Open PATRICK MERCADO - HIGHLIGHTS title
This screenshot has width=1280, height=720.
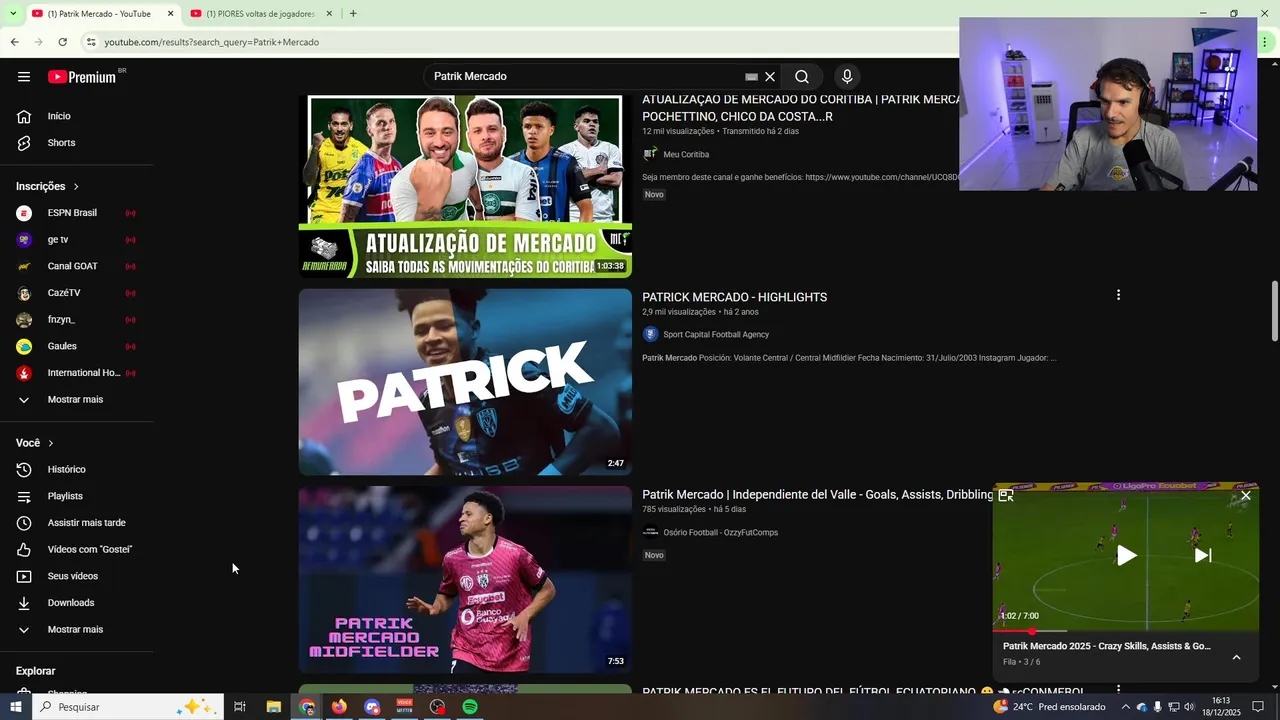click(734, 297)
